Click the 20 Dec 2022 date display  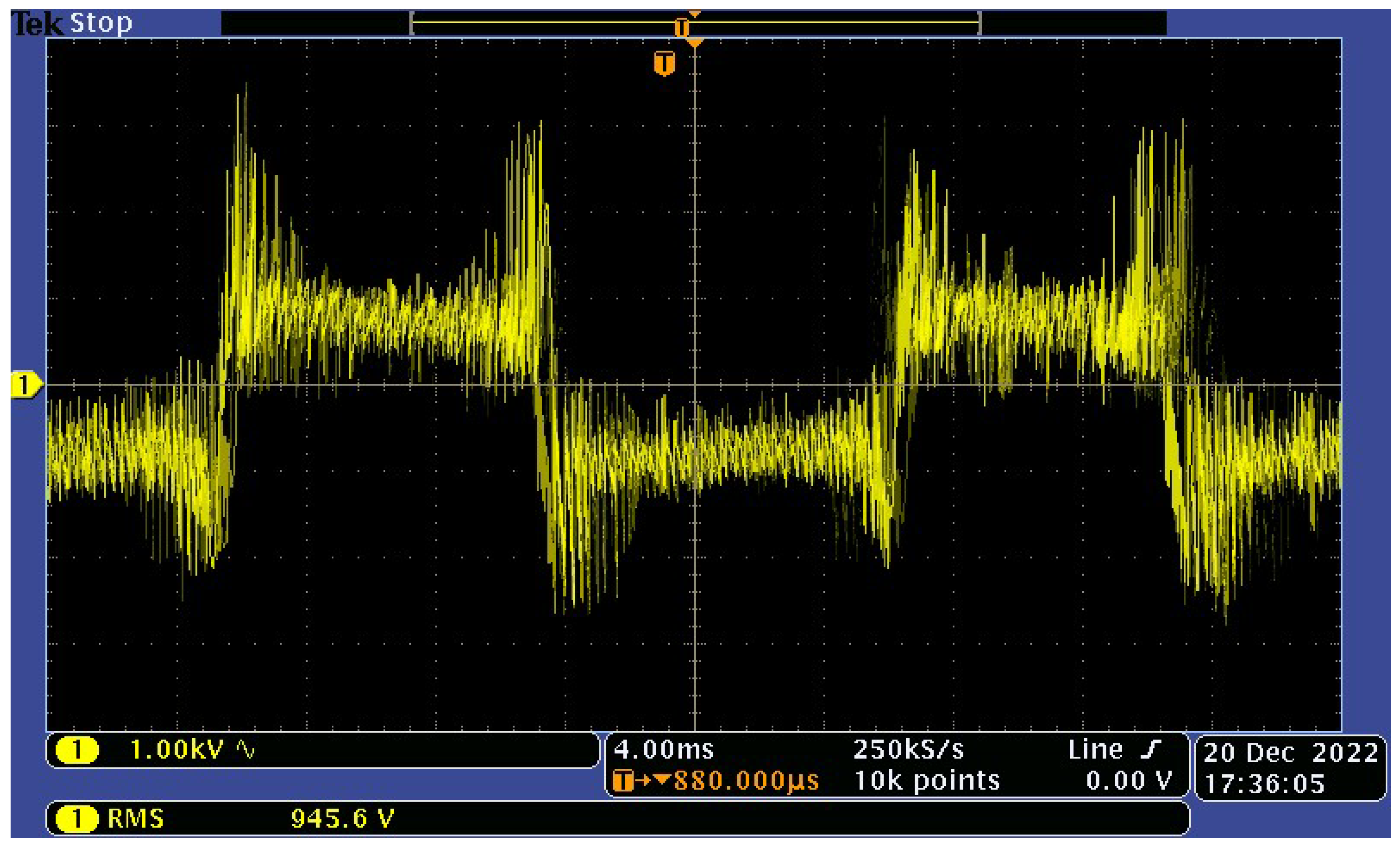pyautogui.click(x=1291, y=753)
